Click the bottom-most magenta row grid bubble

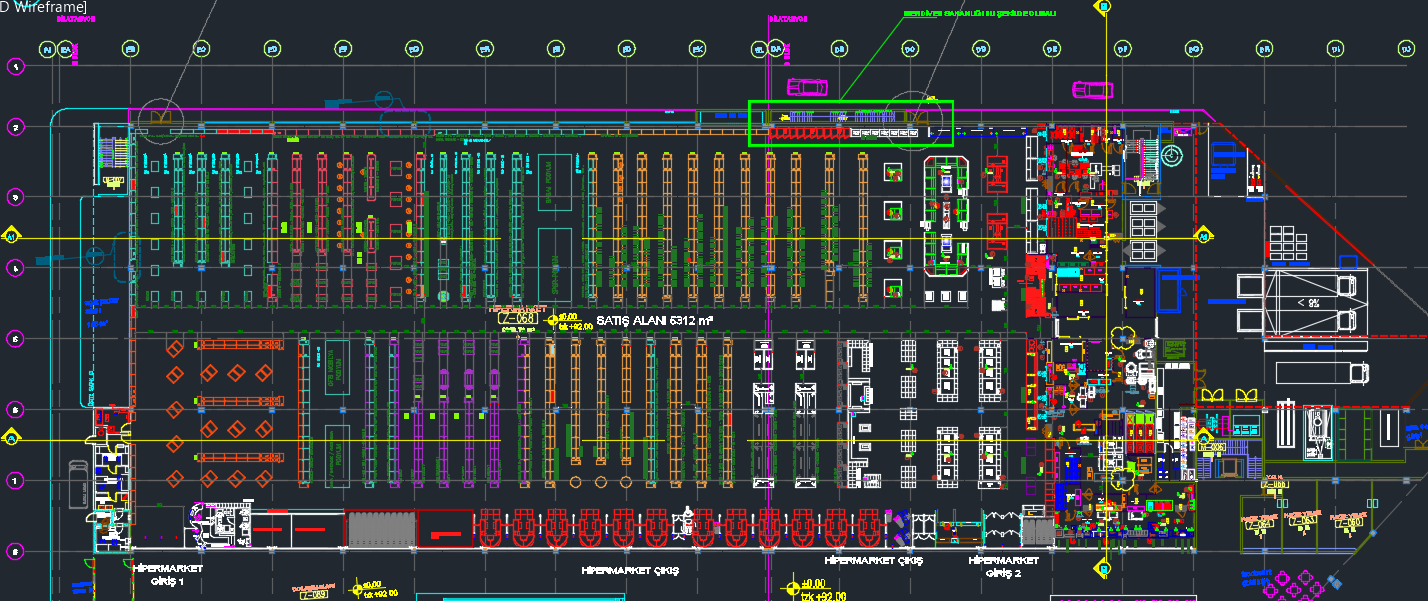[15, 551]
